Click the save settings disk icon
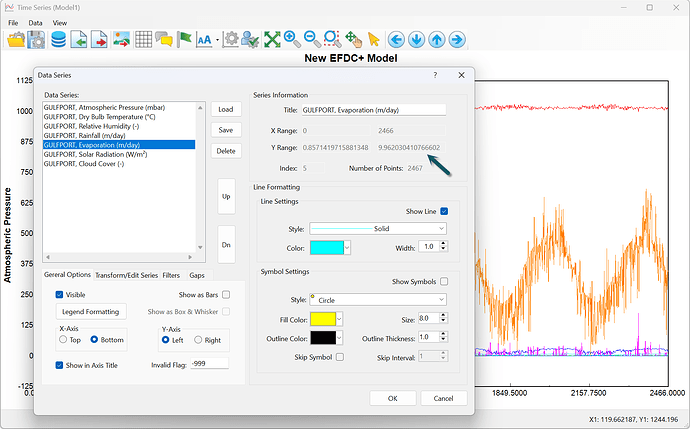Viewport: 690px width, 429px height. coord(36,40)
